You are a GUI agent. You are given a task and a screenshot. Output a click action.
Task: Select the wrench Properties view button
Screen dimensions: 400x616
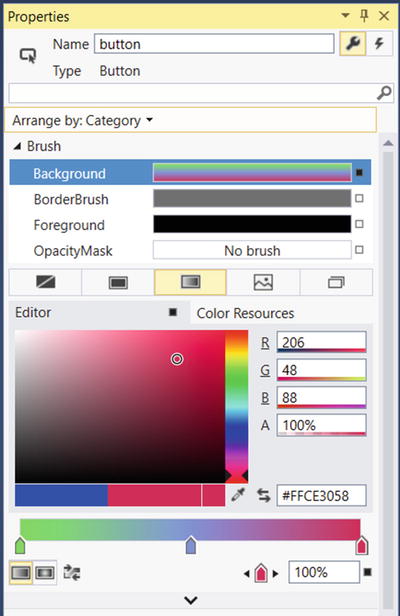coord(352,43)
